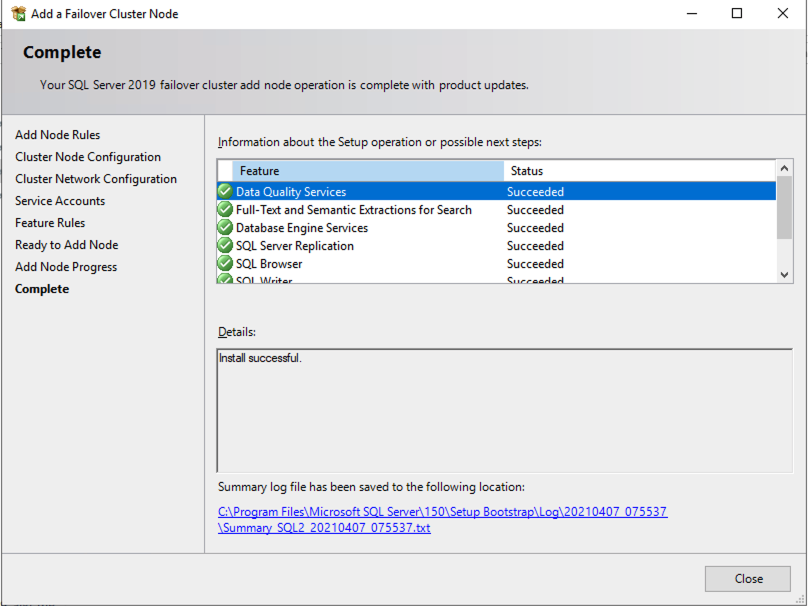Click the green check icon for Data Quality Services
Image resolution: width=808 pixels, height=606 pixels.
[x=225, y=191]
